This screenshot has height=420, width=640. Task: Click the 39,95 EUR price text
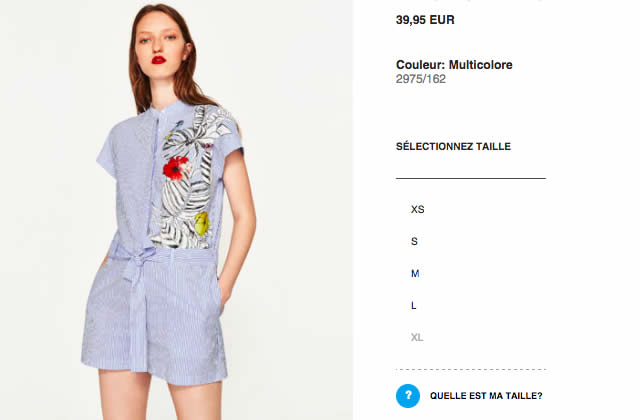click(x=425, y=20)
